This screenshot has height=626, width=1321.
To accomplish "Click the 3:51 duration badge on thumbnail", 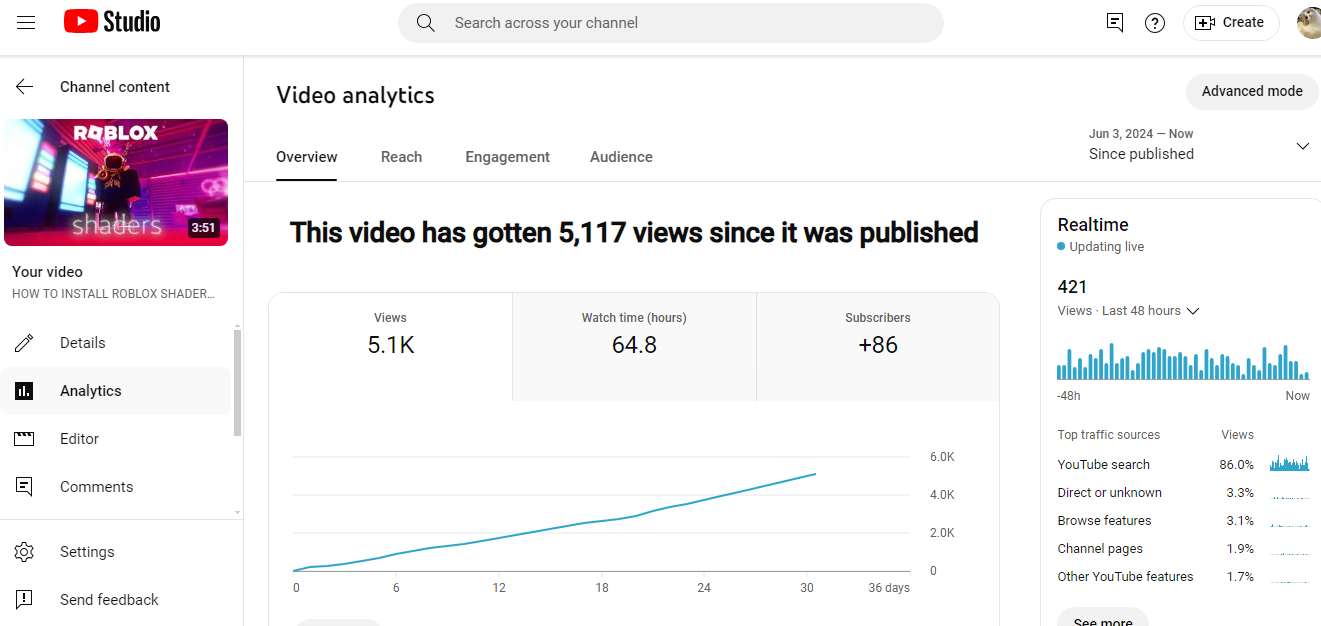I will [203, 228].
